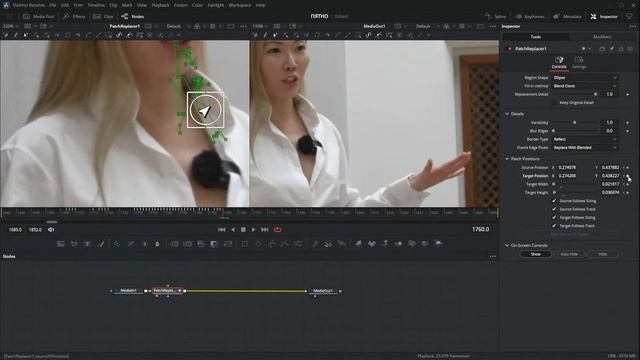The image size is (640, 360).
Task: Open the Border Type dropdown
Action: (585, 139)
